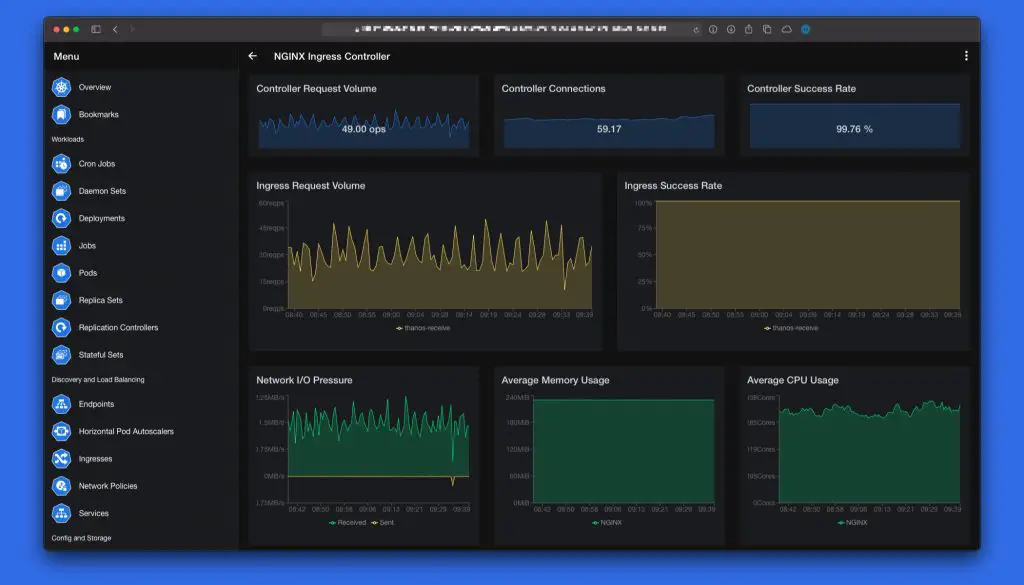Reload the page with the refresh icon

[x=696, y=29]
